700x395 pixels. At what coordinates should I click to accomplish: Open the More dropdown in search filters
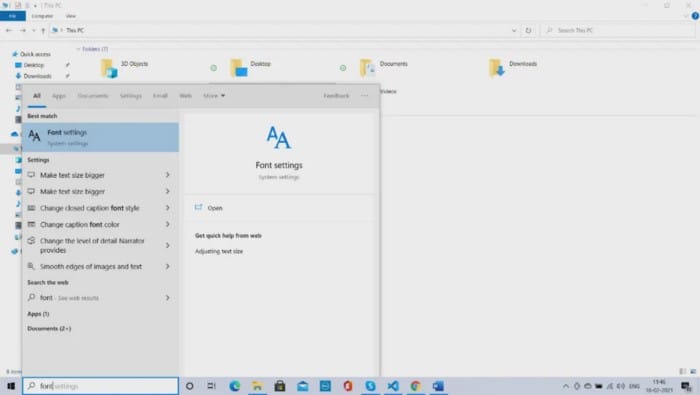pyautogui.click(x=214, y=96)
